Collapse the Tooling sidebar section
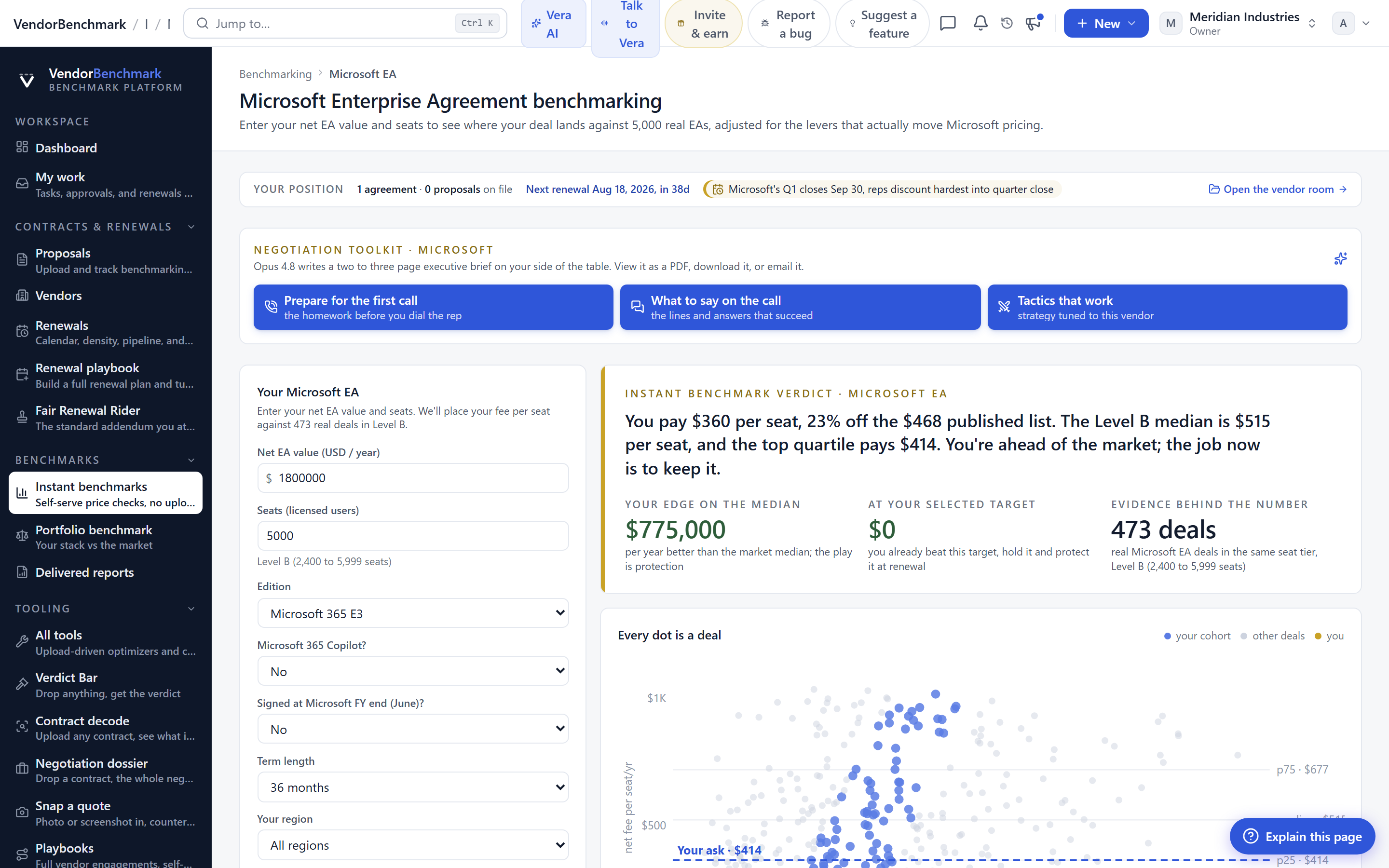The width and height of the screenshot is (1389, 868). point(191,609)
